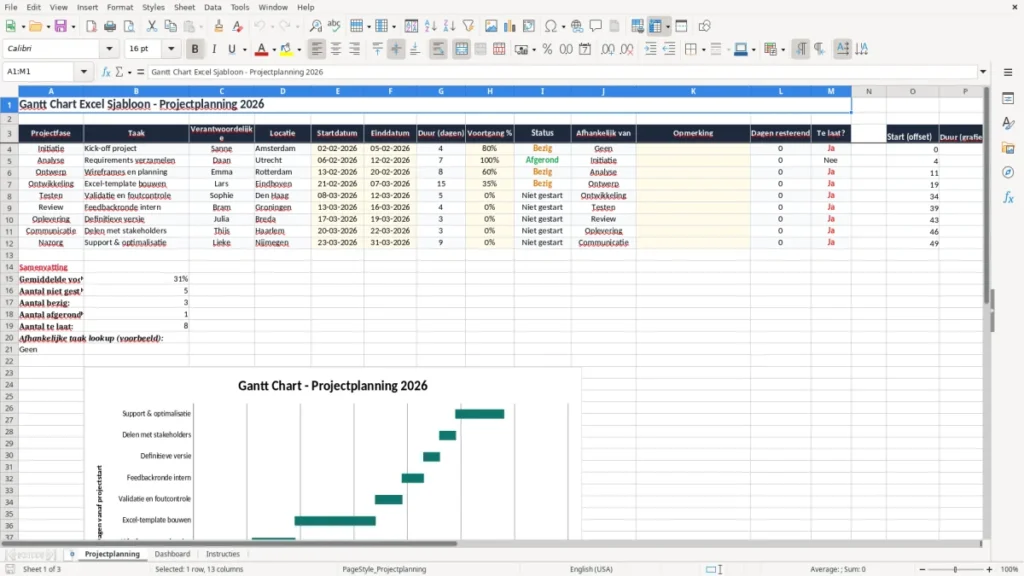Open the Name Box dropdown arrow
The width and height of the screenshot is (1024, 576).
[x=84, y=72]
